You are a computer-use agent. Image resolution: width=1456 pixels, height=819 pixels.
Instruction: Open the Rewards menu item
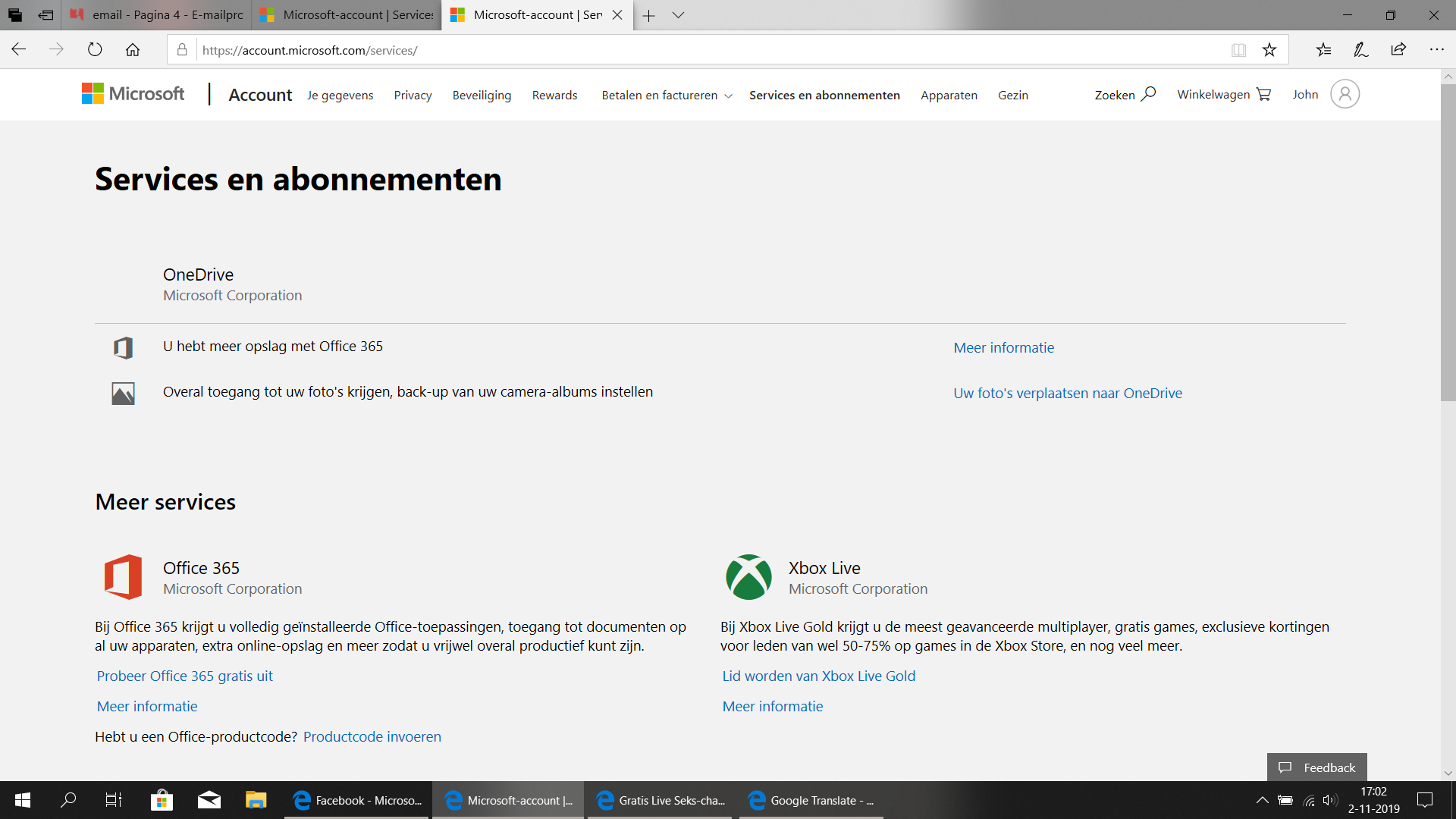554,96
